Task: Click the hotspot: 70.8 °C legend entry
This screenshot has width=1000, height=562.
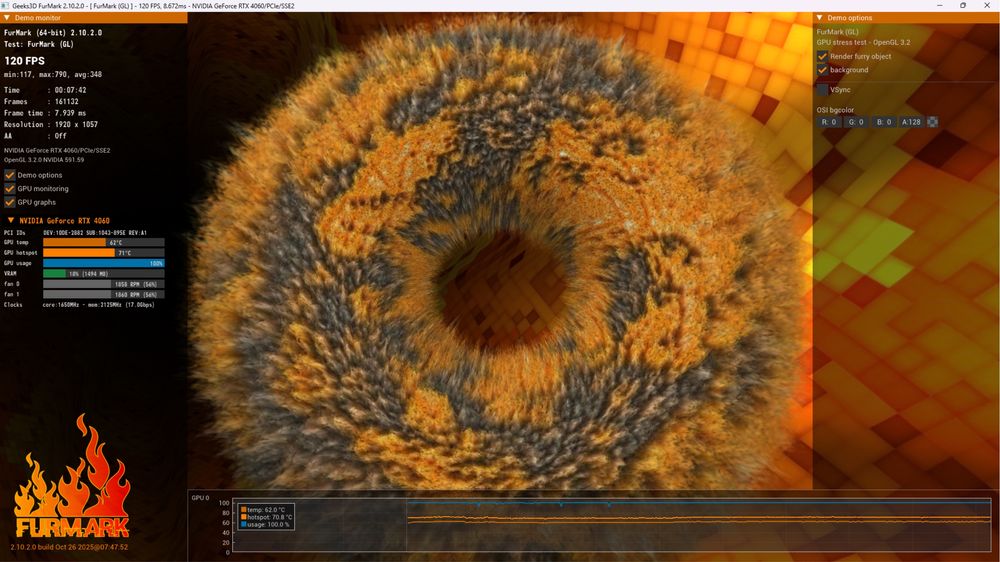Action: 267,517
